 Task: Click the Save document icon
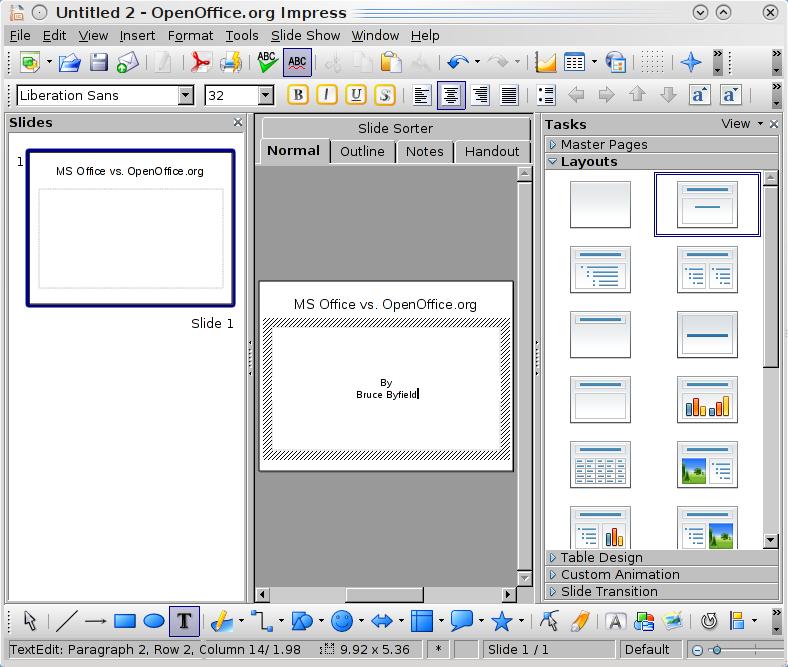(98, 62)
